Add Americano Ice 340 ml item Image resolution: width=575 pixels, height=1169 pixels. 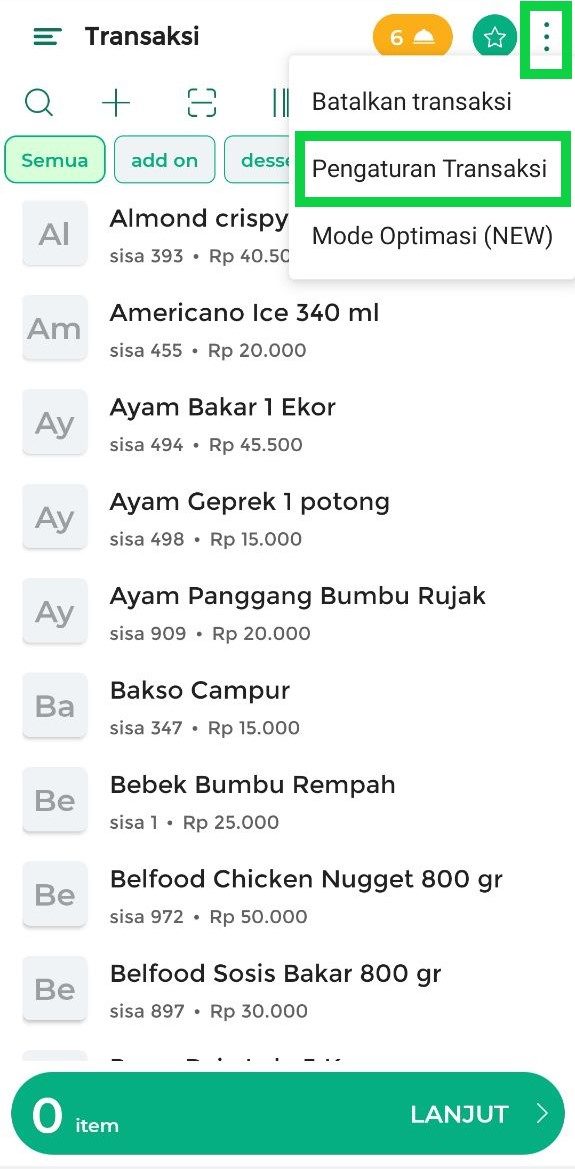click(x=287, y=328)
